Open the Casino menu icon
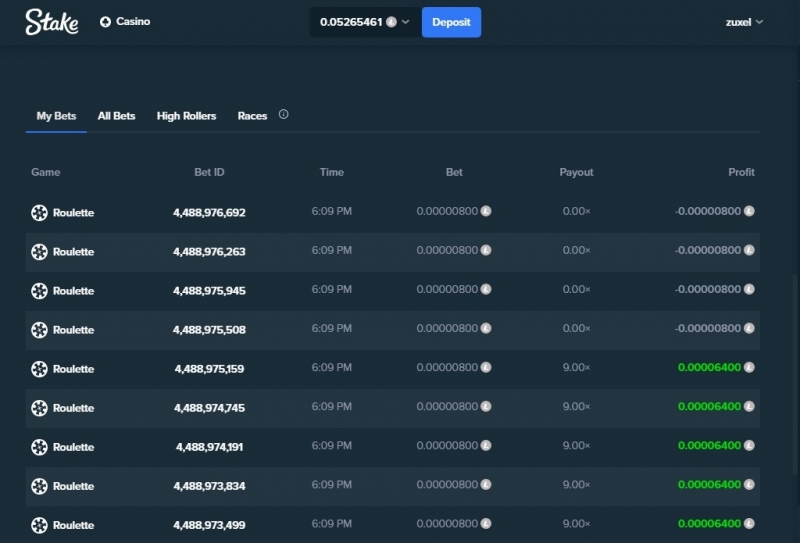The width and height of the screenshot is (800, 543). tap(105, 22)
